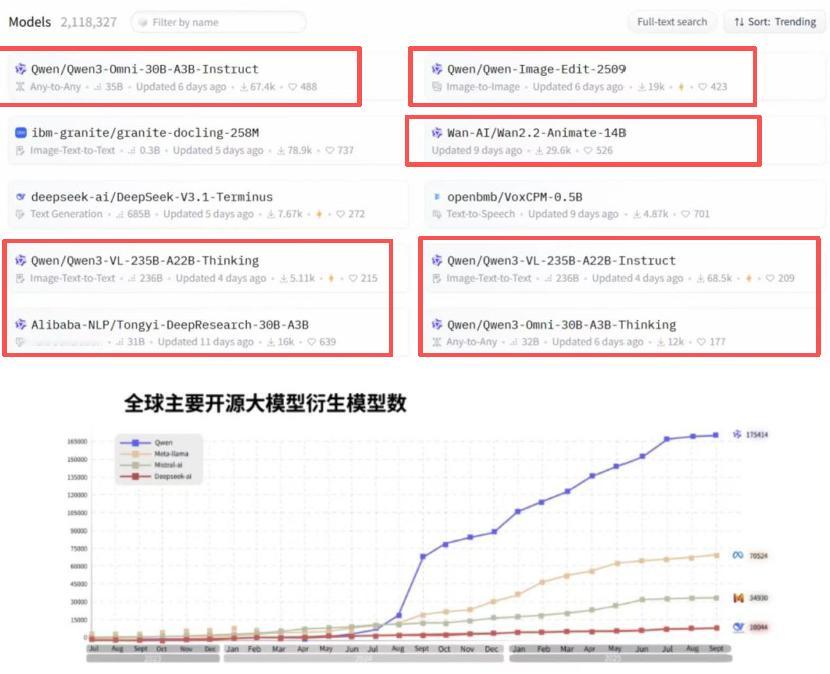Click the Any-to-Any icon on Qwen3-Omni-30B-A3B-Instruct
This screenshot has width=830, height=674.
[x=20, y=87]
